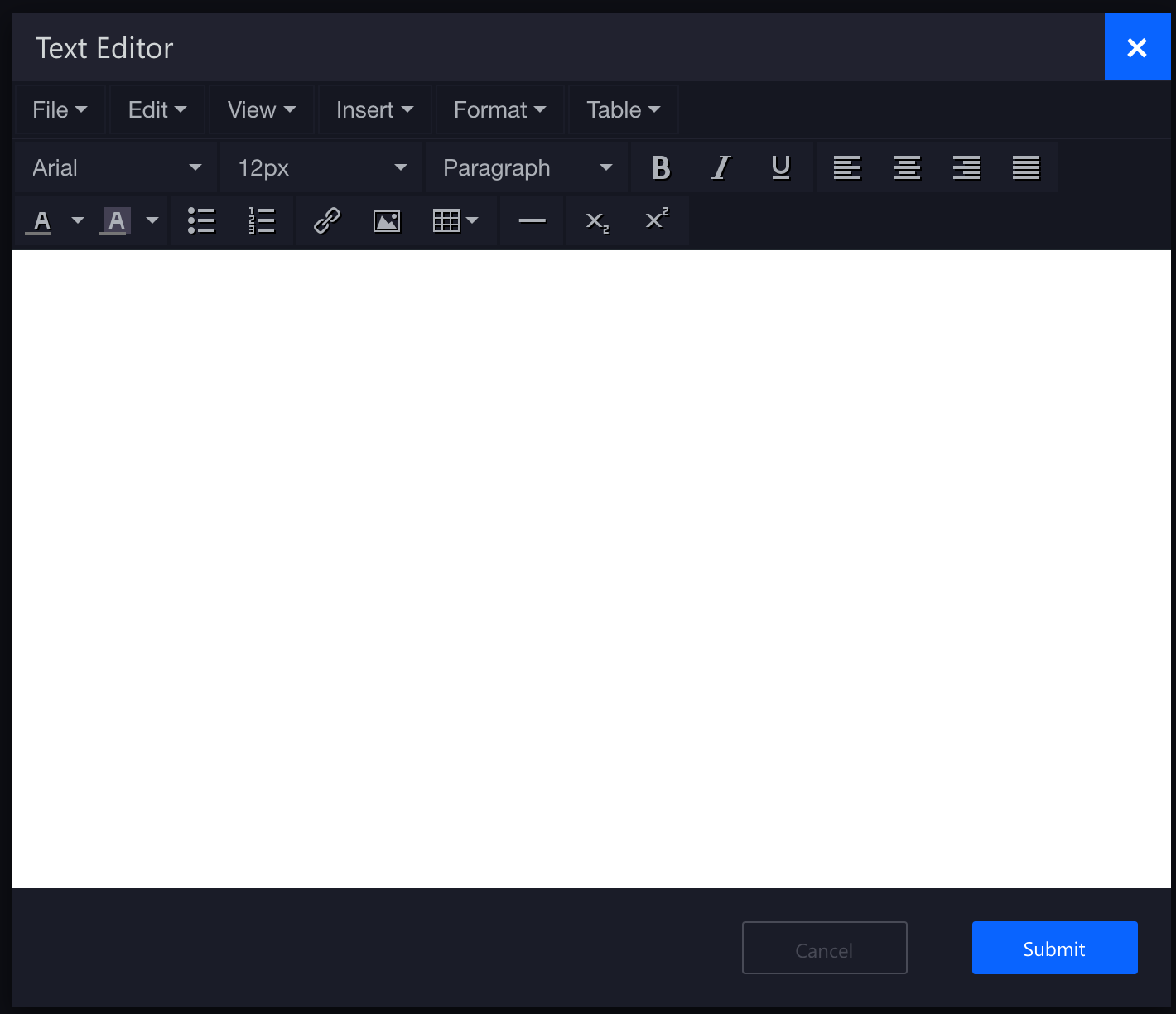Click the Cancel button
Screen dimensions: 1176x1014
click(824, 949)
